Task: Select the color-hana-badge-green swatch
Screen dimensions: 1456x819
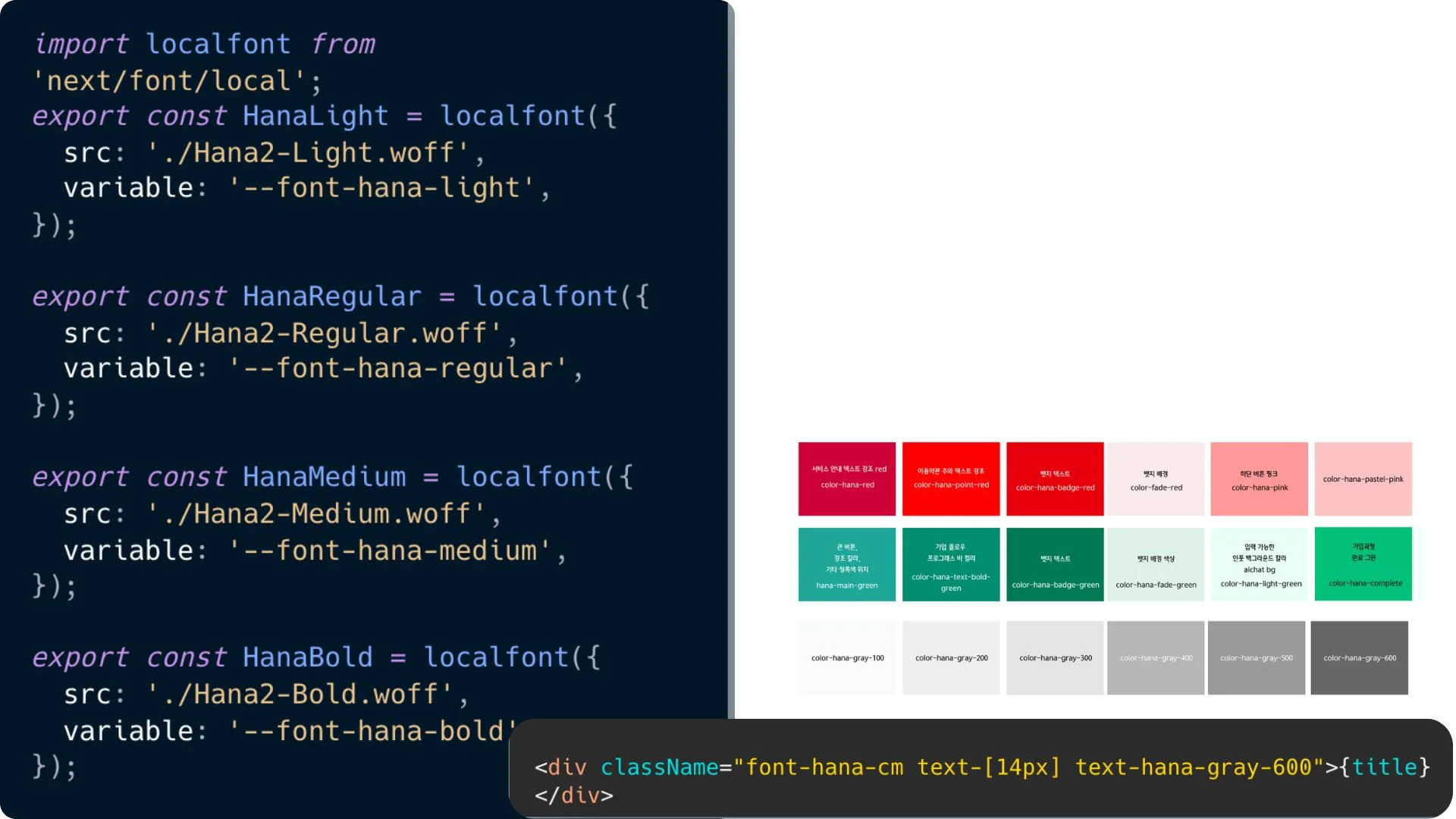Action: click(1055, 564)
